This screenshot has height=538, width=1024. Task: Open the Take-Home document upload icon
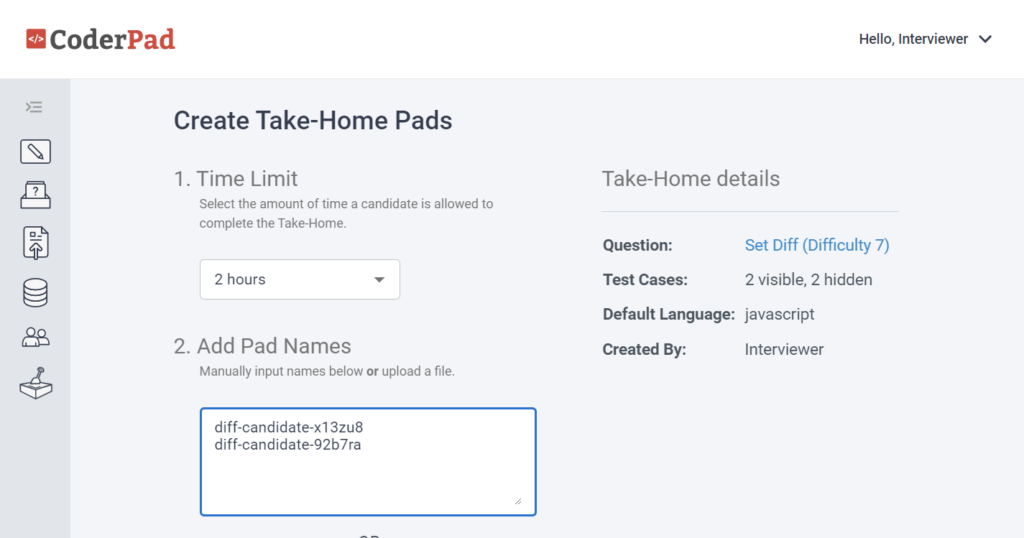35,243
